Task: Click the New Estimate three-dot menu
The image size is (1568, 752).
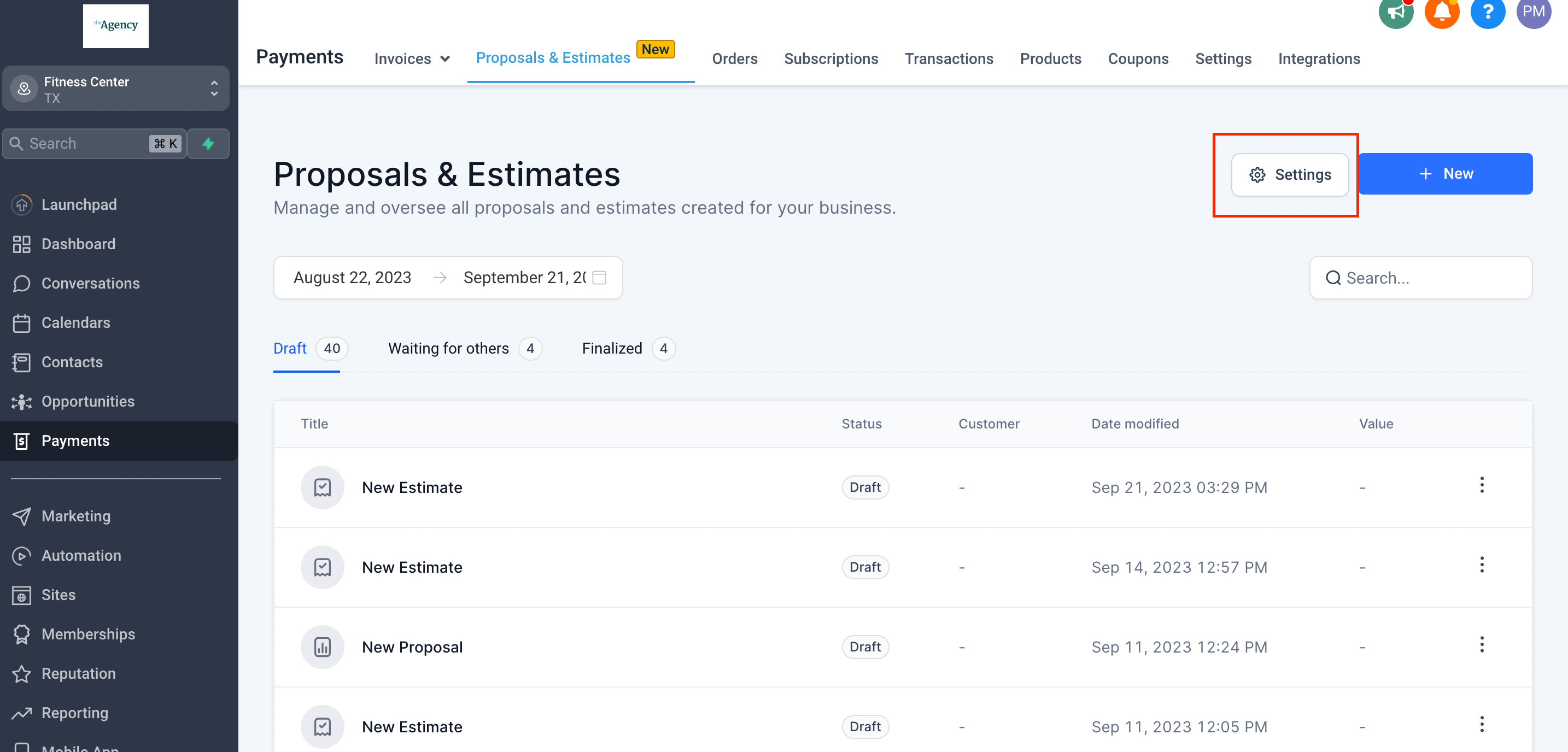Action: click(x=1483, y=487)
